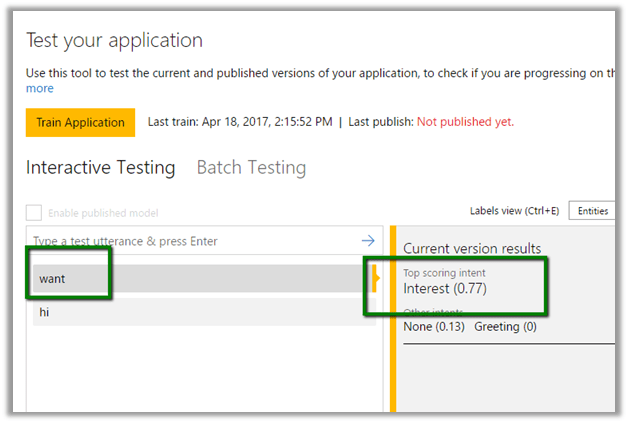This screenshot has height=423, width=628.
Task: Open the Entities labels view dropdown
Action: pos(592,211)
